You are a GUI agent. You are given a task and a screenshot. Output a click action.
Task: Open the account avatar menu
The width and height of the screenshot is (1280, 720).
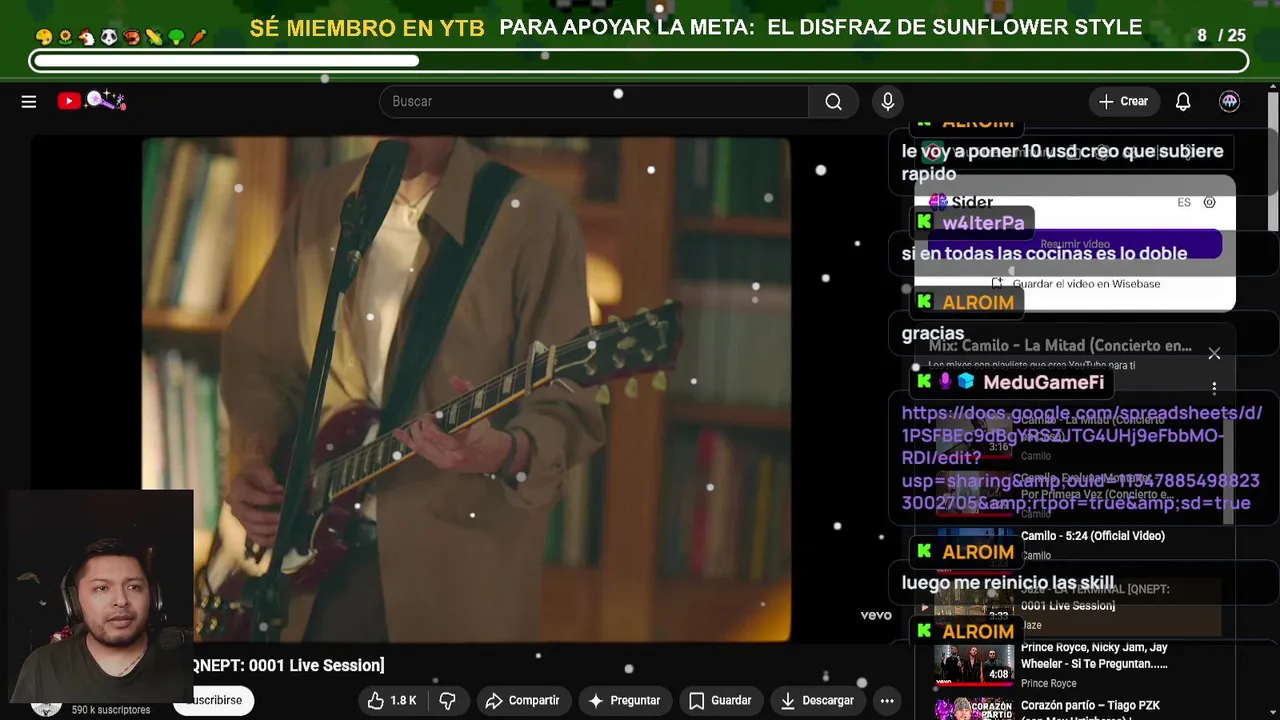1229,101
